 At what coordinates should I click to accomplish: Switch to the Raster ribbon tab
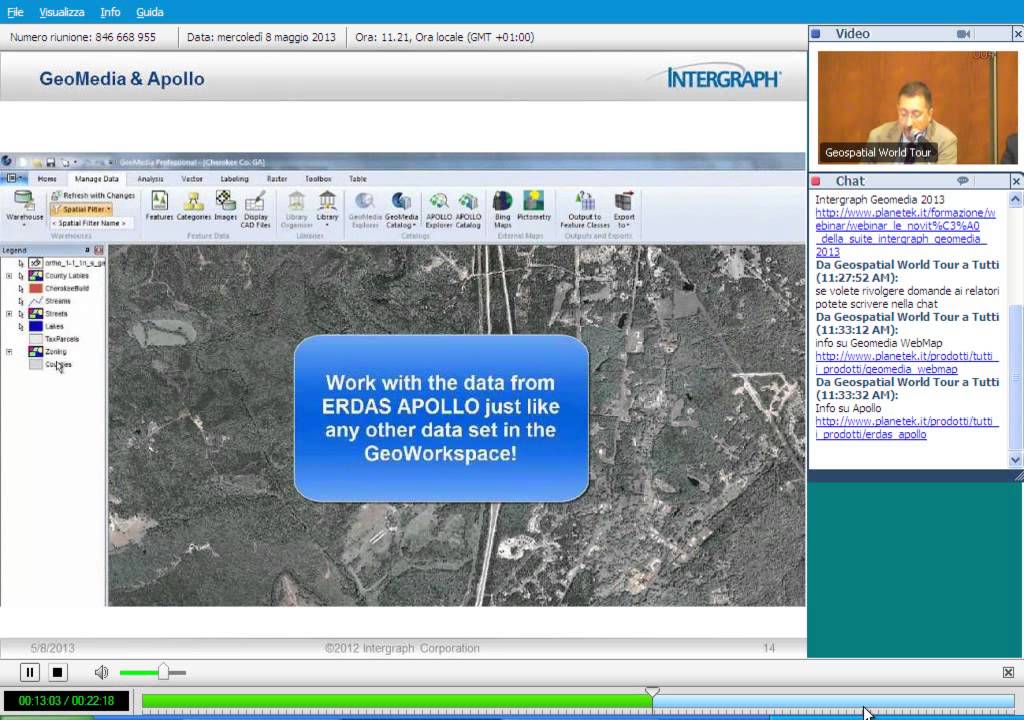tap(277, 178)
